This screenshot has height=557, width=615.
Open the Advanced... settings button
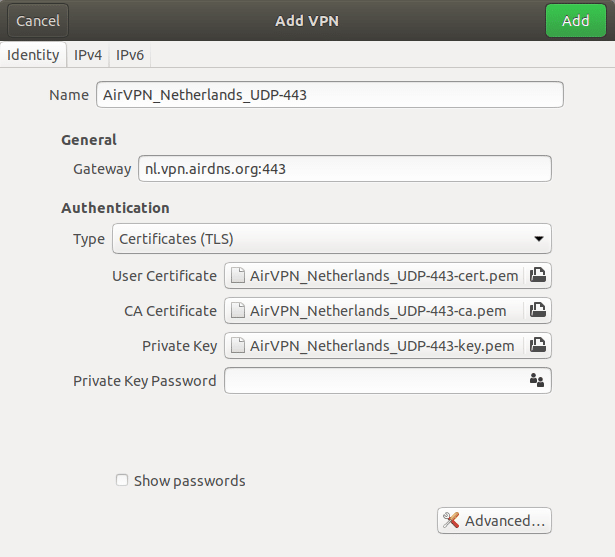pos(494,521)
